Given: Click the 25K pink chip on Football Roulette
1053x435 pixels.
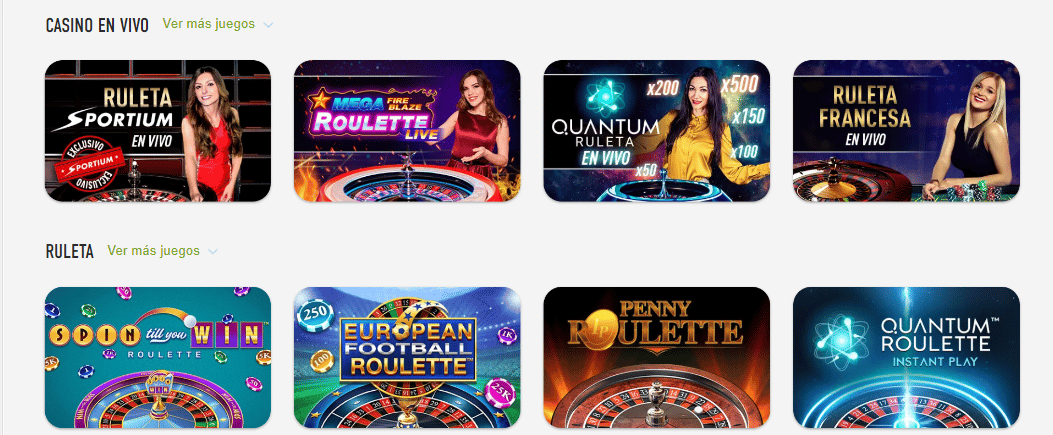Looking at the screenshot, I should [499, 393].
